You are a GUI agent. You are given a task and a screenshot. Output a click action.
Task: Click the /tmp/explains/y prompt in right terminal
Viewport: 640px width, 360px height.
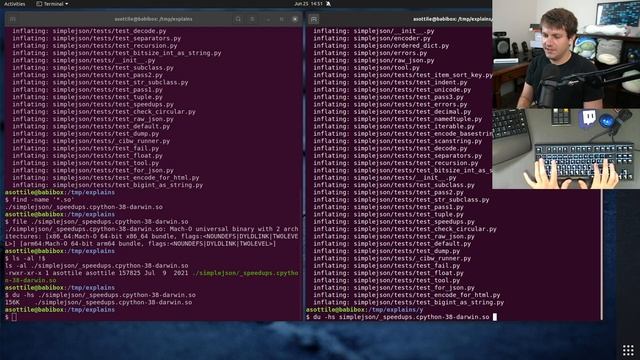364,310
